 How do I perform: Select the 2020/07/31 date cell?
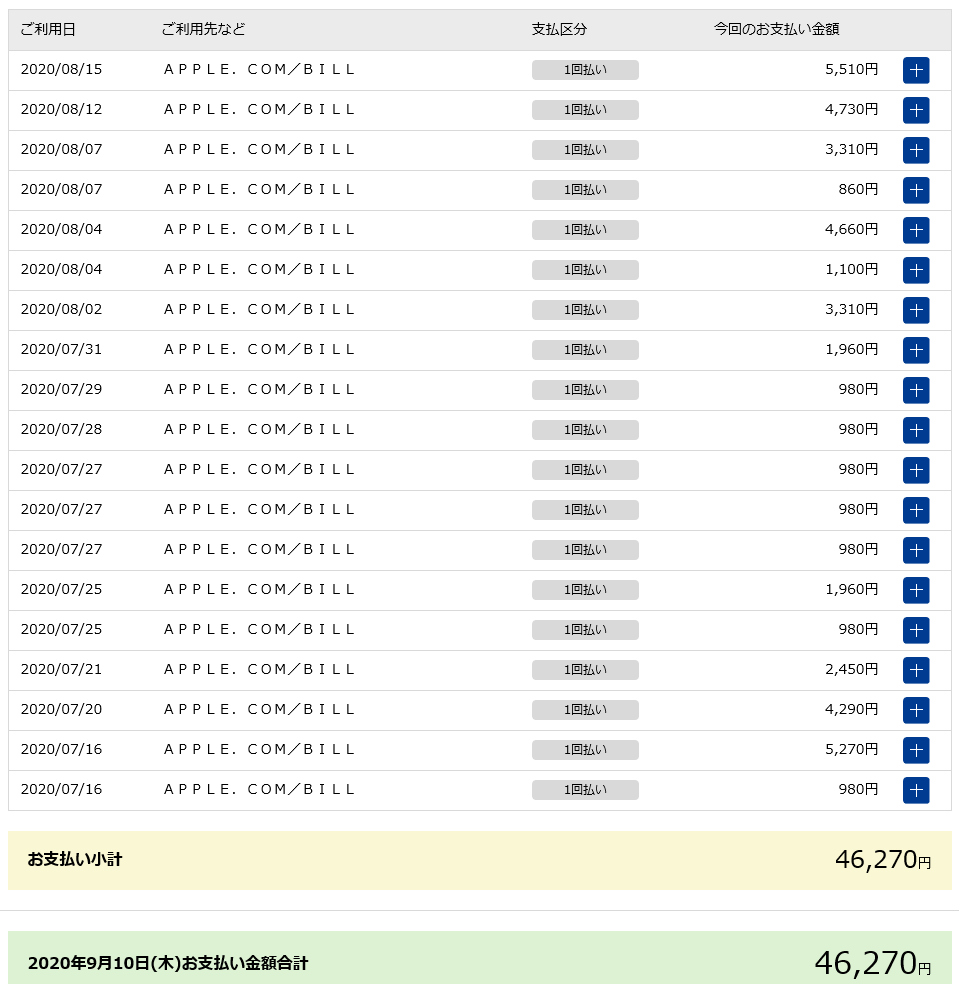62,350
